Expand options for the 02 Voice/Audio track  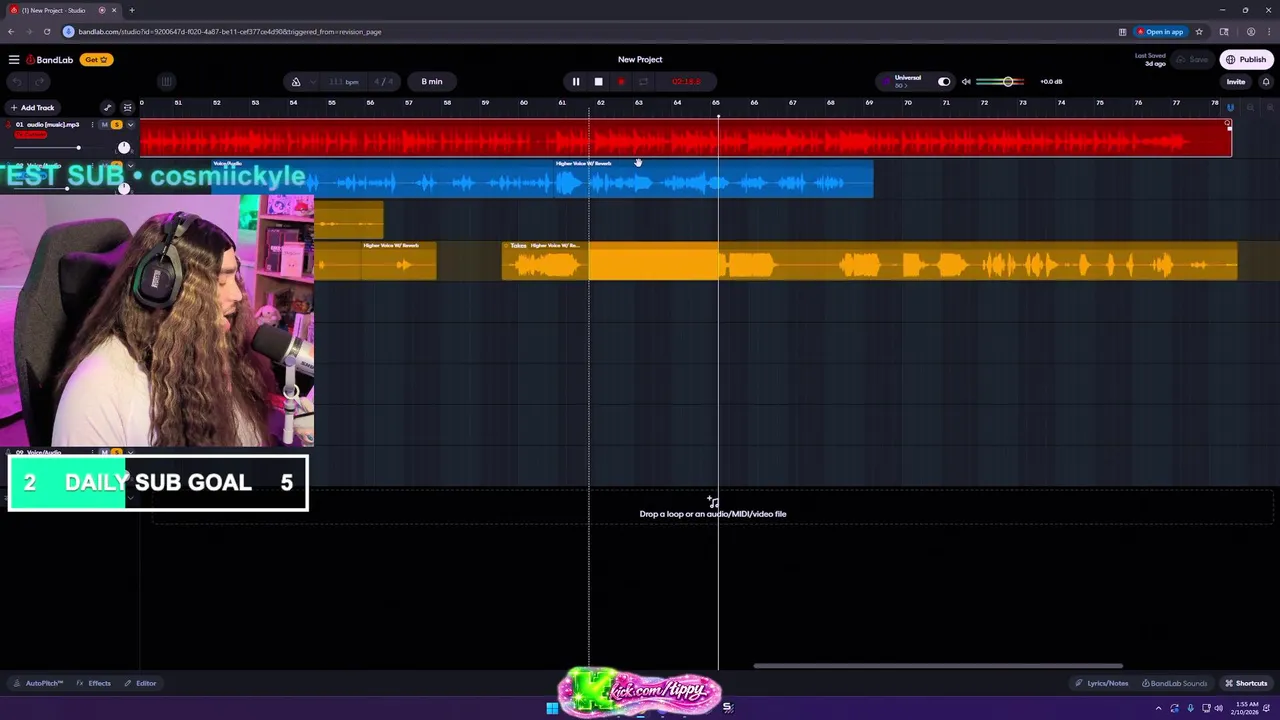[x=130, y=165]
